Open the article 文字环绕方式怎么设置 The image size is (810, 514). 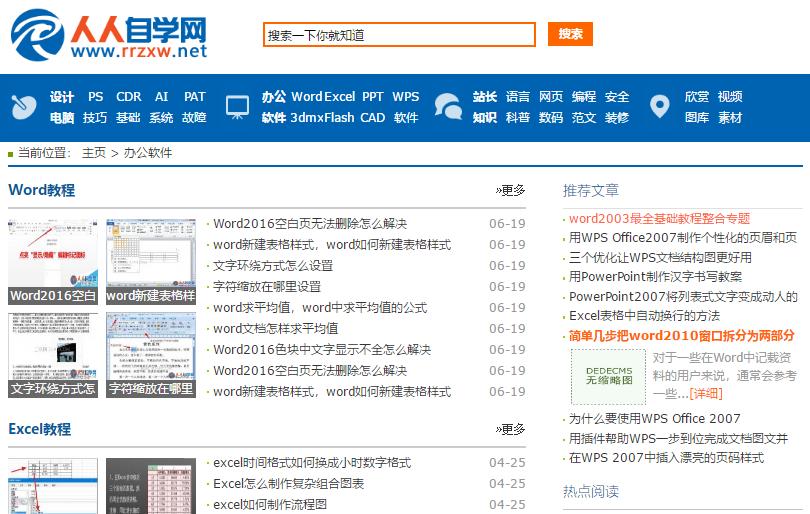click(x=273, y=266)
